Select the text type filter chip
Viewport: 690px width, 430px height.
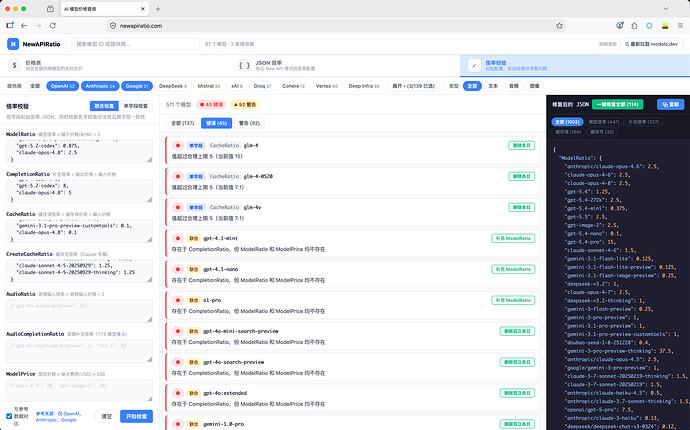pos(493,86)
